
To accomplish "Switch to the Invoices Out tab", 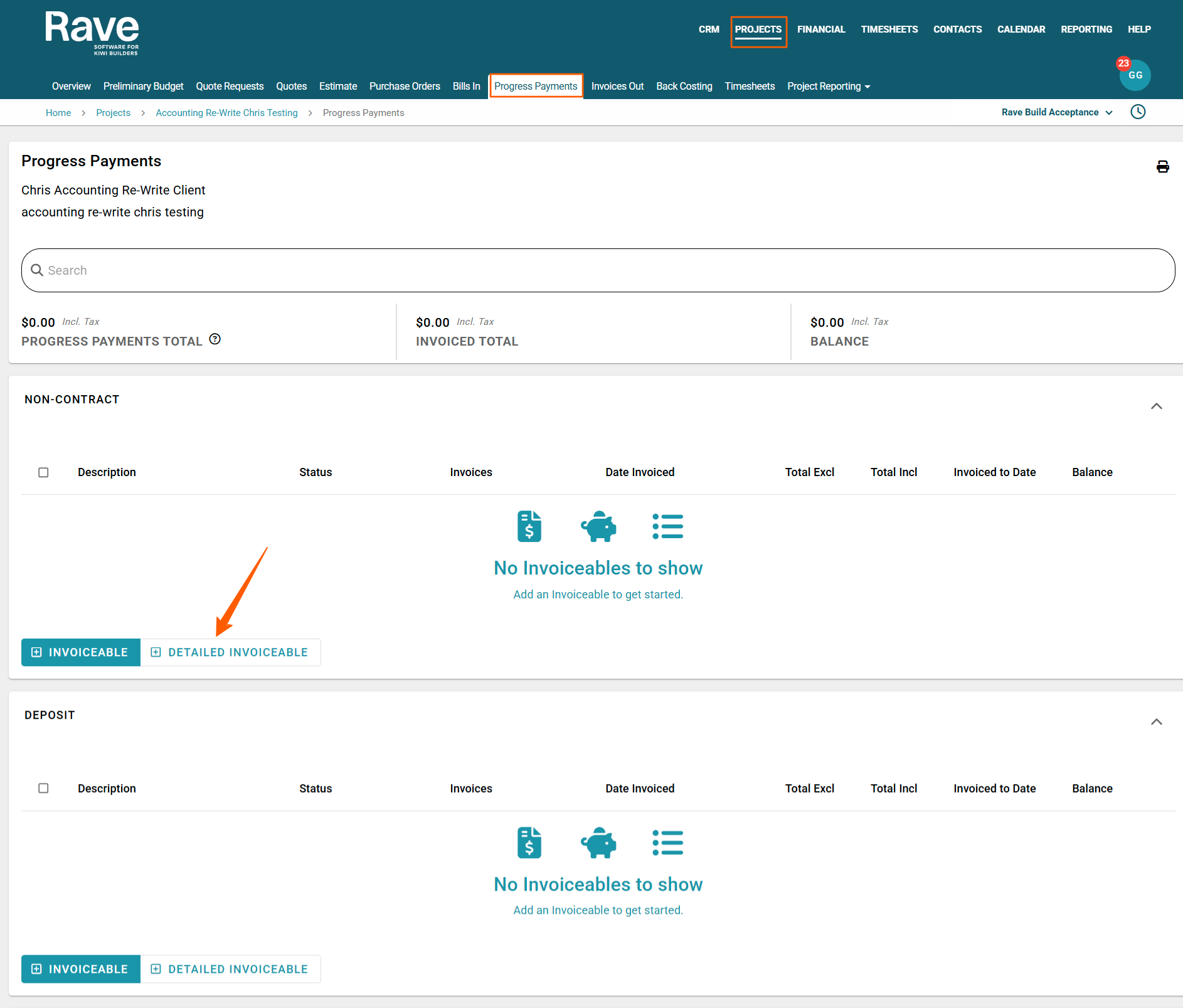I will pos(617,87).
